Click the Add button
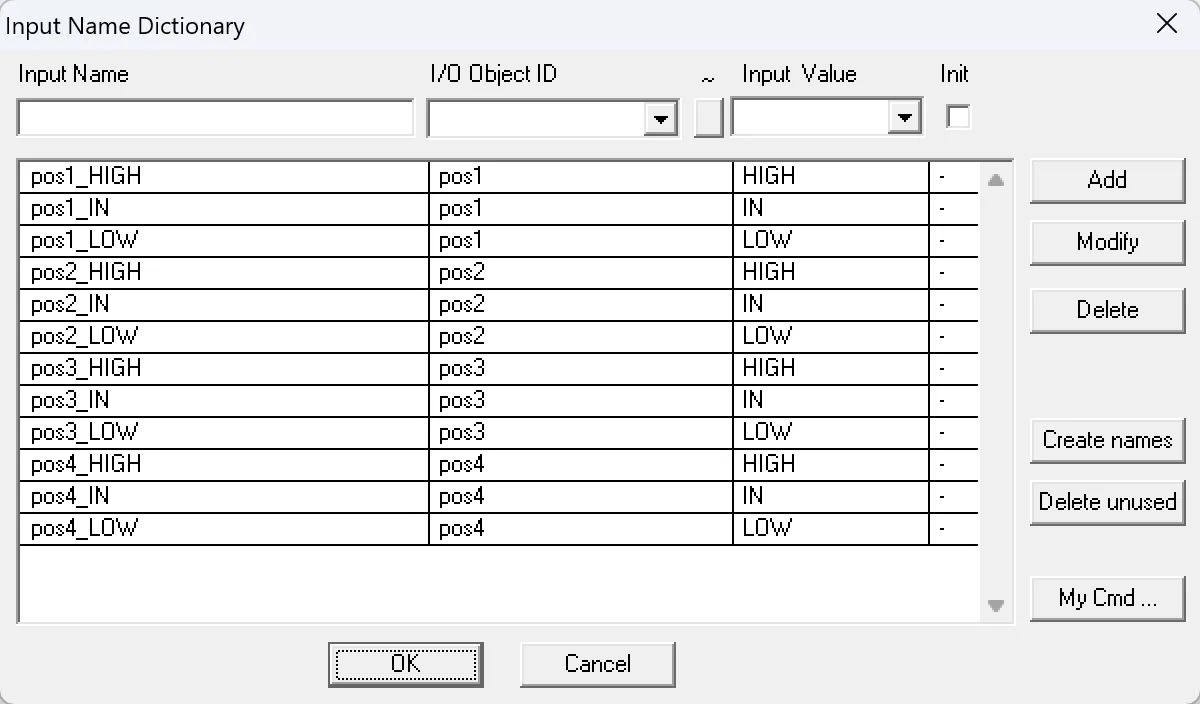 pyautogui.click(x=1107, y=180)
